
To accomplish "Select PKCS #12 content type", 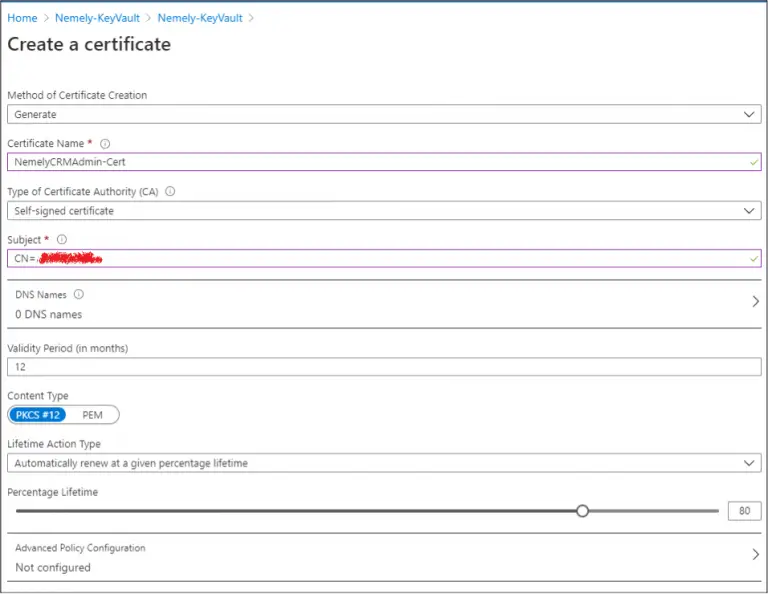I will [x=38, y=415].
